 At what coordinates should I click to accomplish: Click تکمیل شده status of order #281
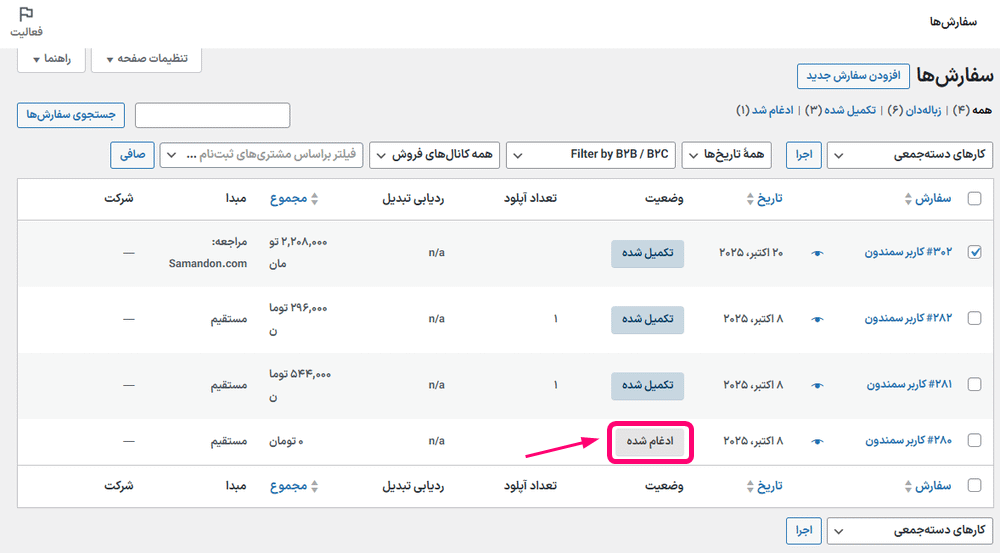tap(647, 385)
